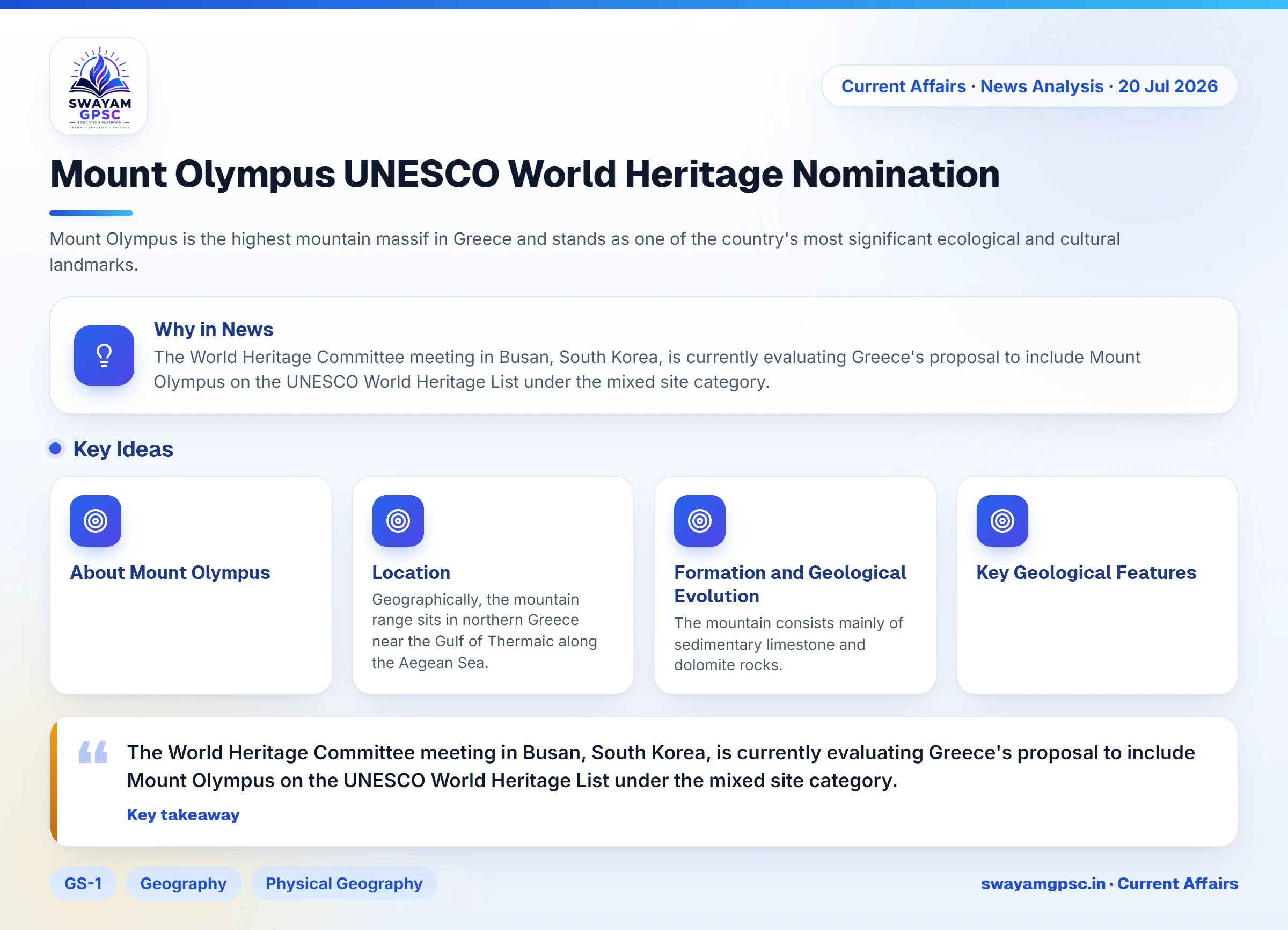Click the sedimentary limestone and dolomite description

point(788,644)
